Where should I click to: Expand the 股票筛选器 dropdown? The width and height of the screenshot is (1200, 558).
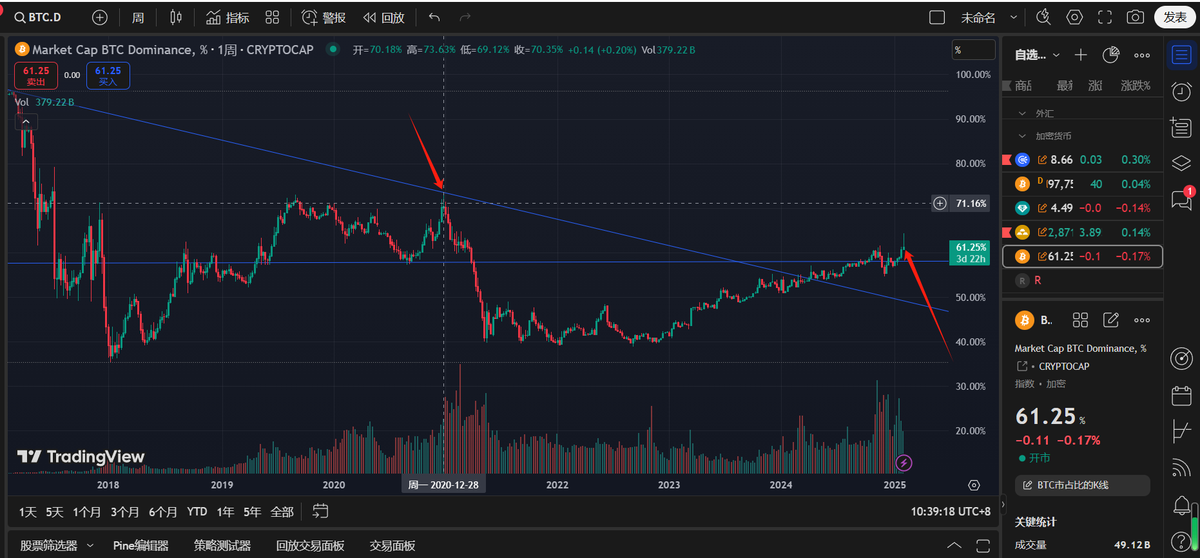pyautogui.click(x=90, y=546)
